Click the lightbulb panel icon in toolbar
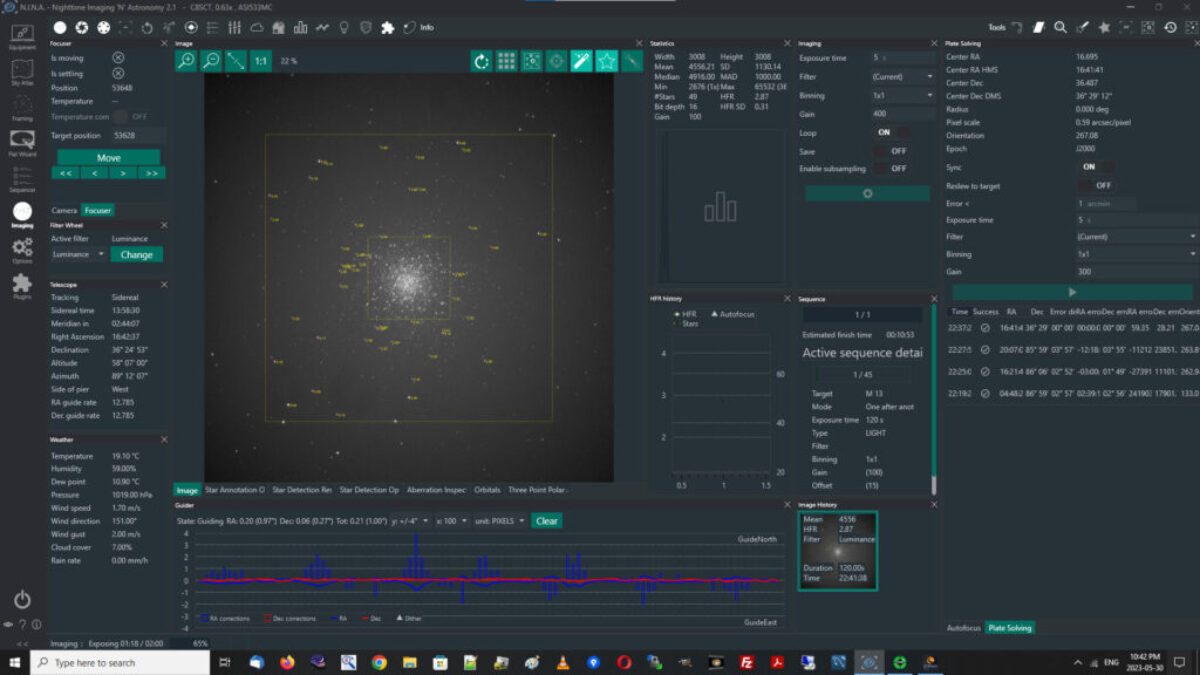 (x=345, y=27)
